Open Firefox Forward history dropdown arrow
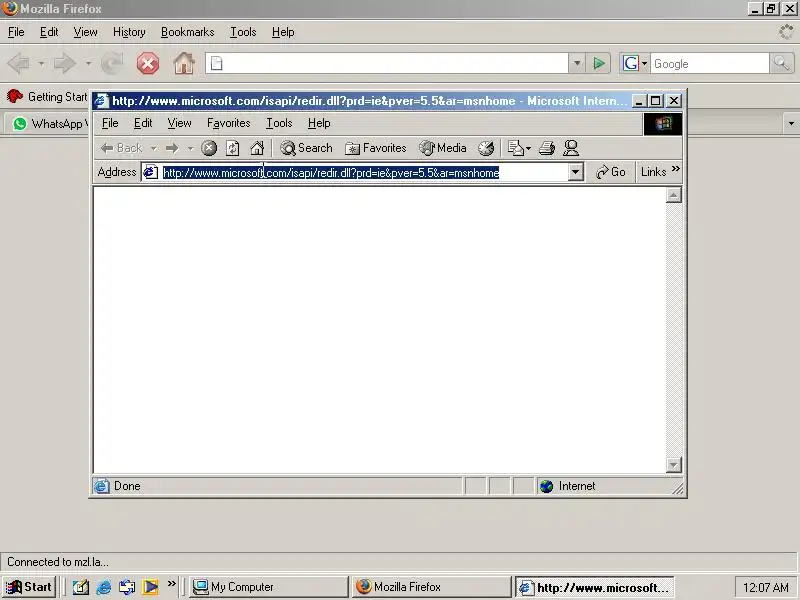This screenshot has height=600, width=800. pos(88,64)
